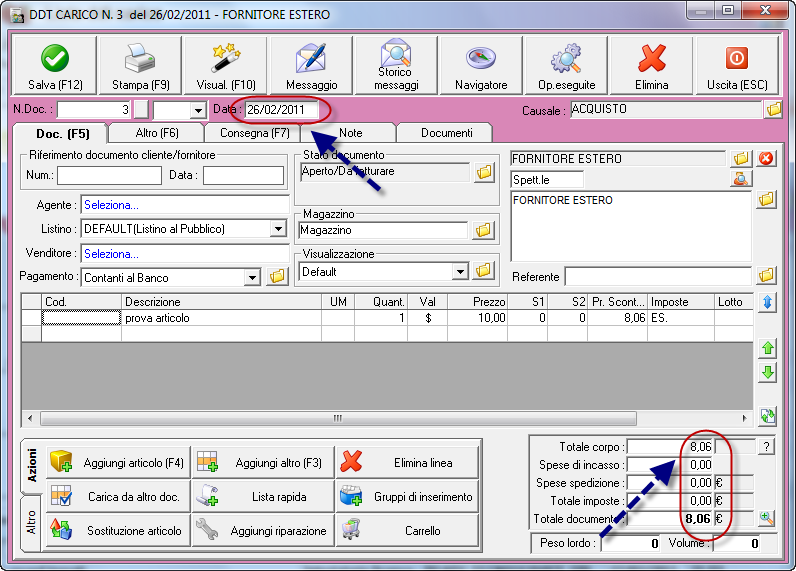
Task: Open folder icon next to Causale ACQUISTO
Action: pos(774,109)
